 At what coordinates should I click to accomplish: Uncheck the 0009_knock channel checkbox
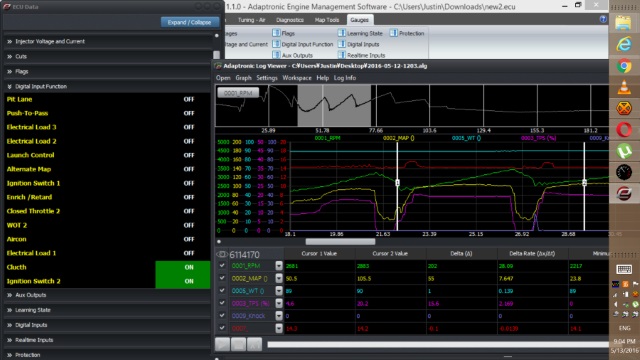coord(222,316)
